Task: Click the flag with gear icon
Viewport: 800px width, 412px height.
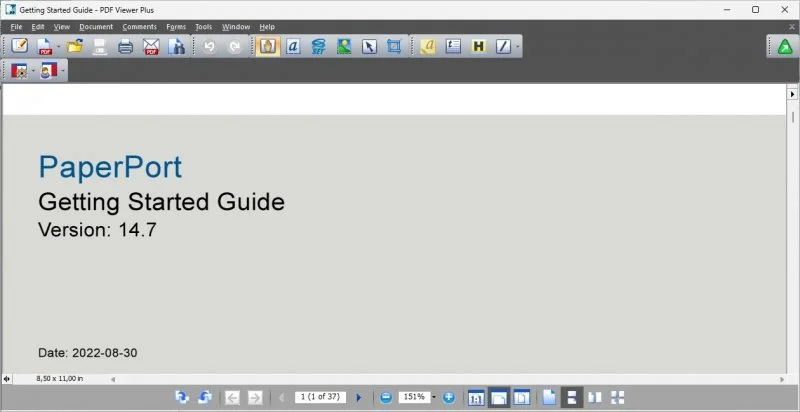Action: pyautogui.click(x=19, y=71)
